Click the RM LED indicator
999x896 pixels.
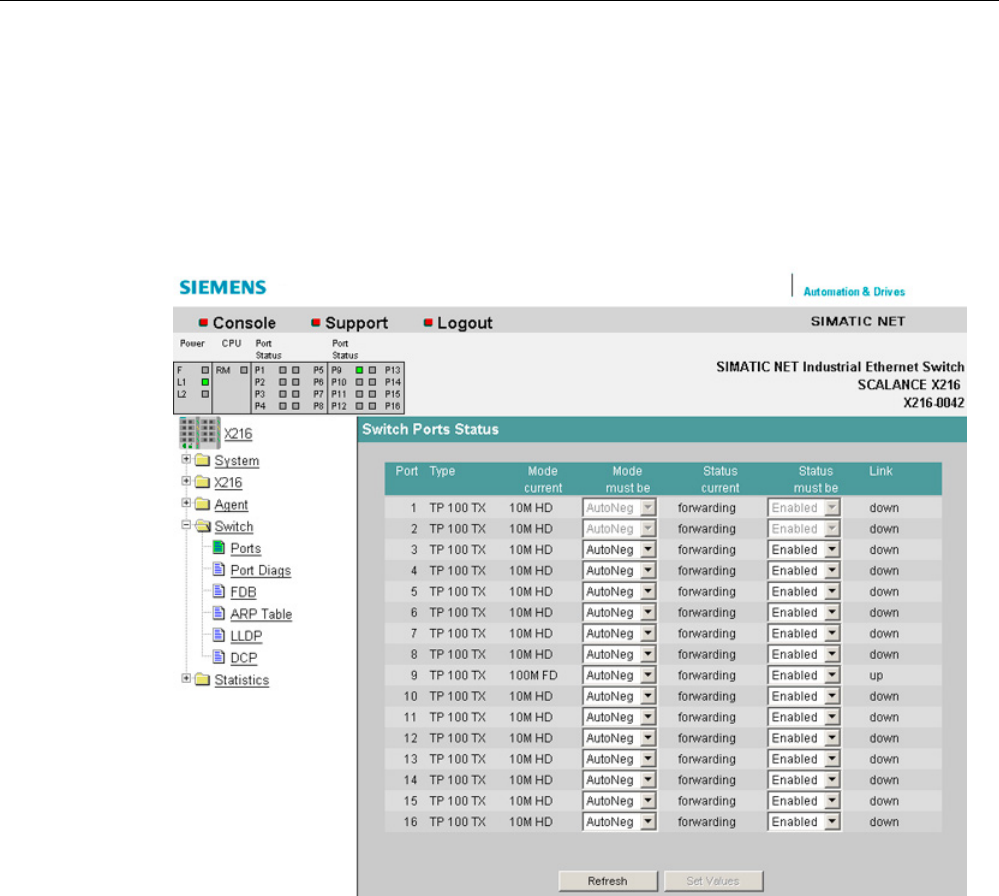[x=244, y=370]
